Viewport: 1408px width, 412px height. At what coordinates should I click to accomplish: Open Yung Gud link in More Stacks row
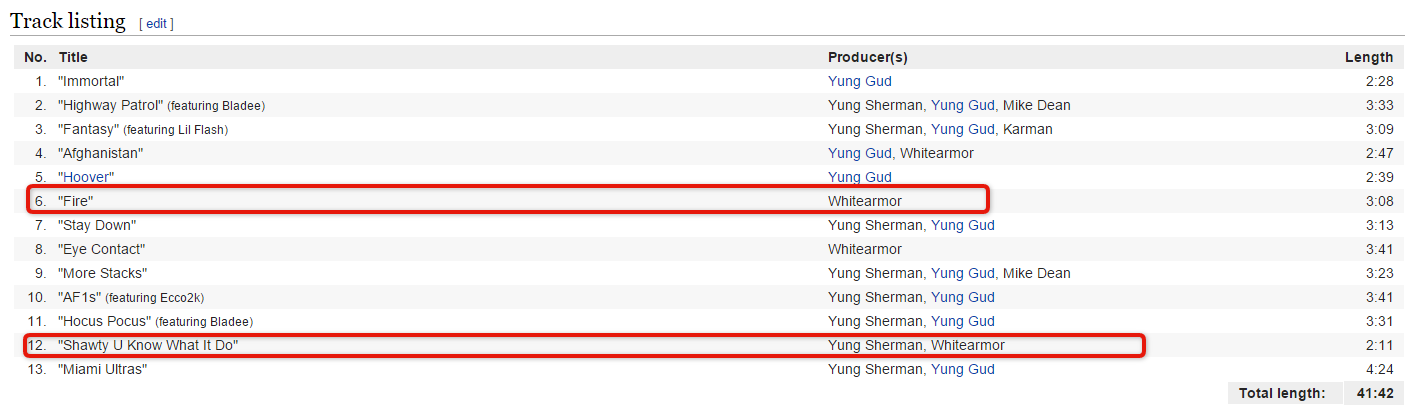pyautogui.click(x=963, y=273)
